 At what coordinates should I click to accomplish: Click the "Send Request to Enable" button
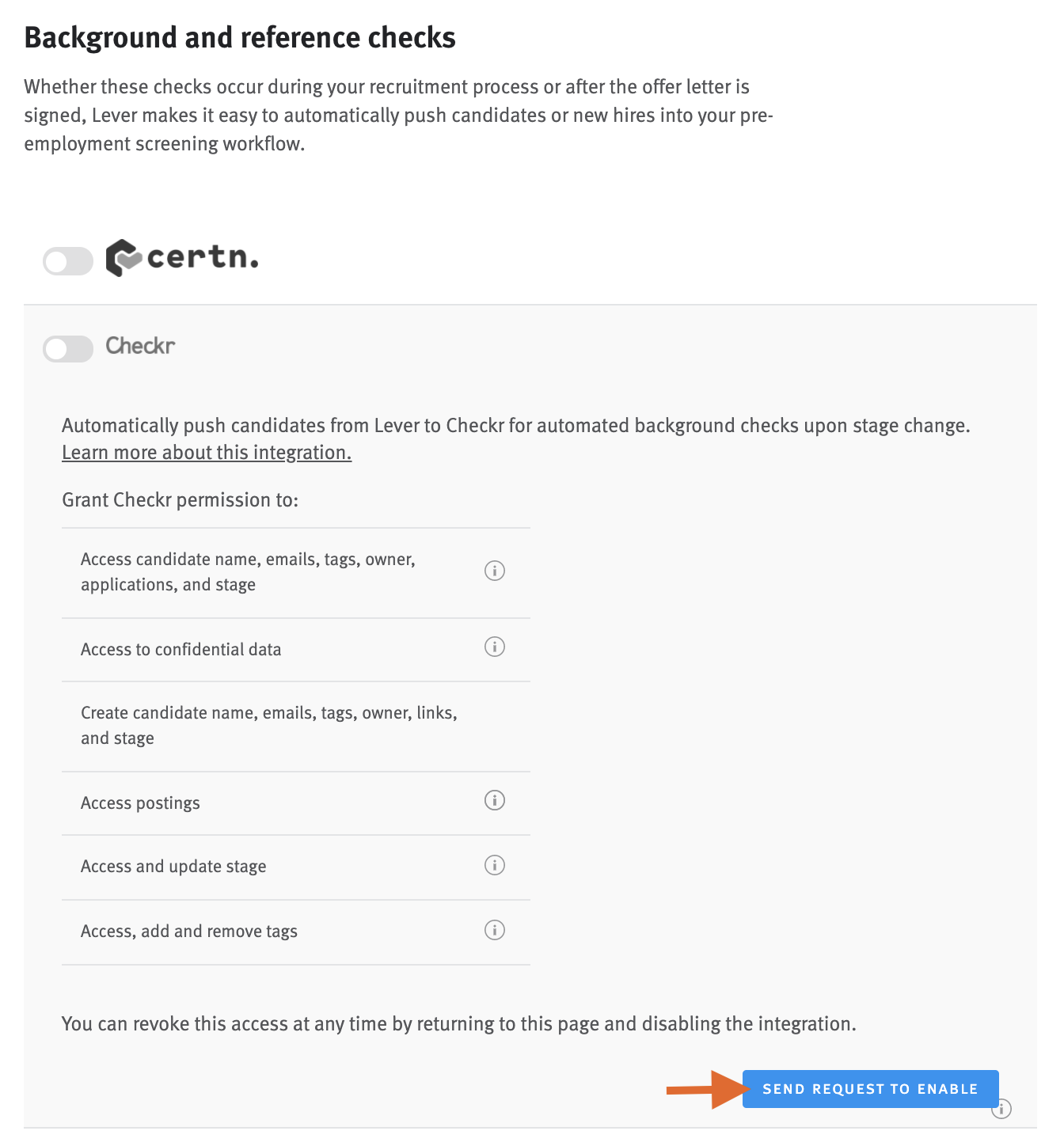[x=869, y=1089]
